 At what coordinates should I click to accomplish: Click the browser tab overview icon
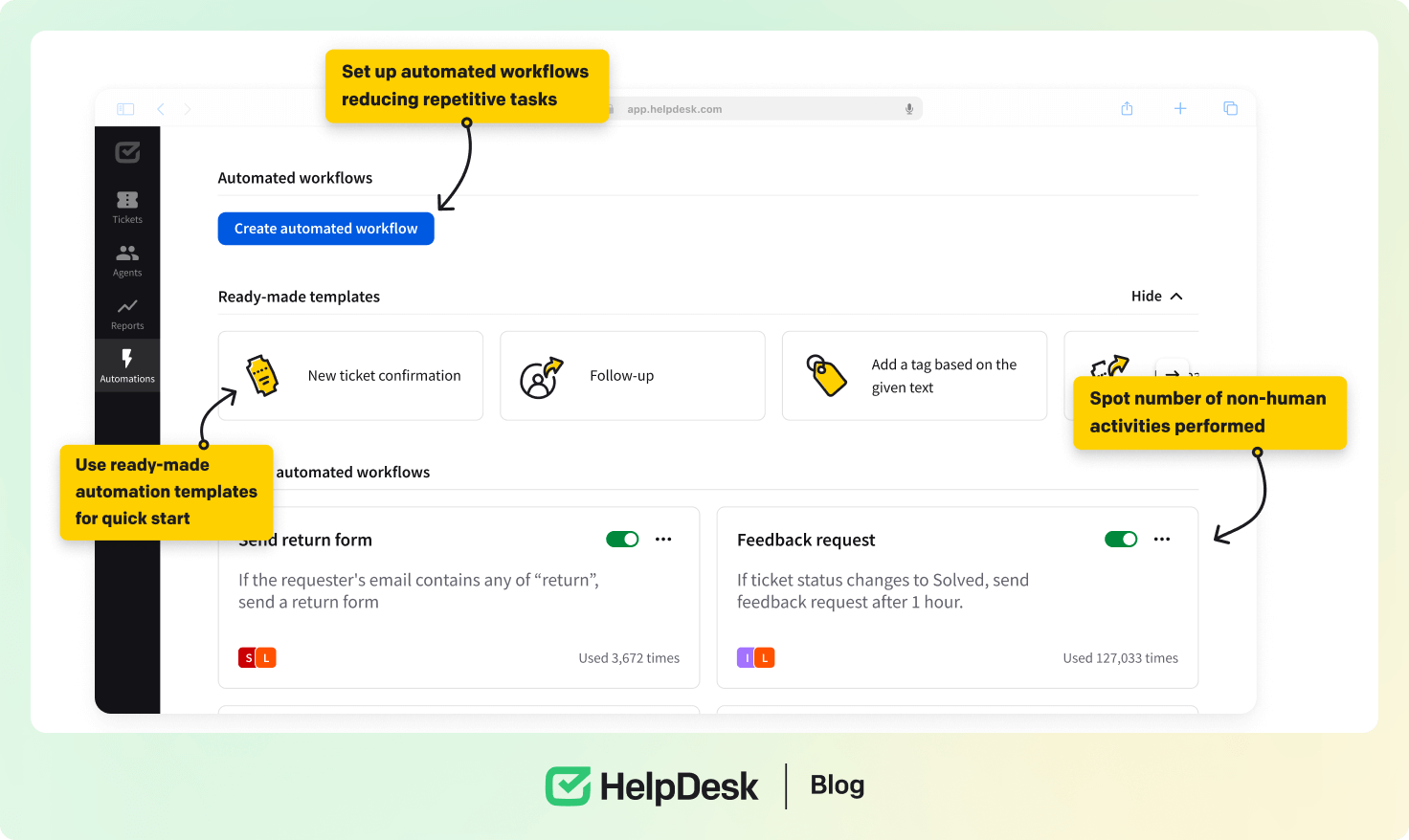pyautogui.click(x=1230, y=109)
